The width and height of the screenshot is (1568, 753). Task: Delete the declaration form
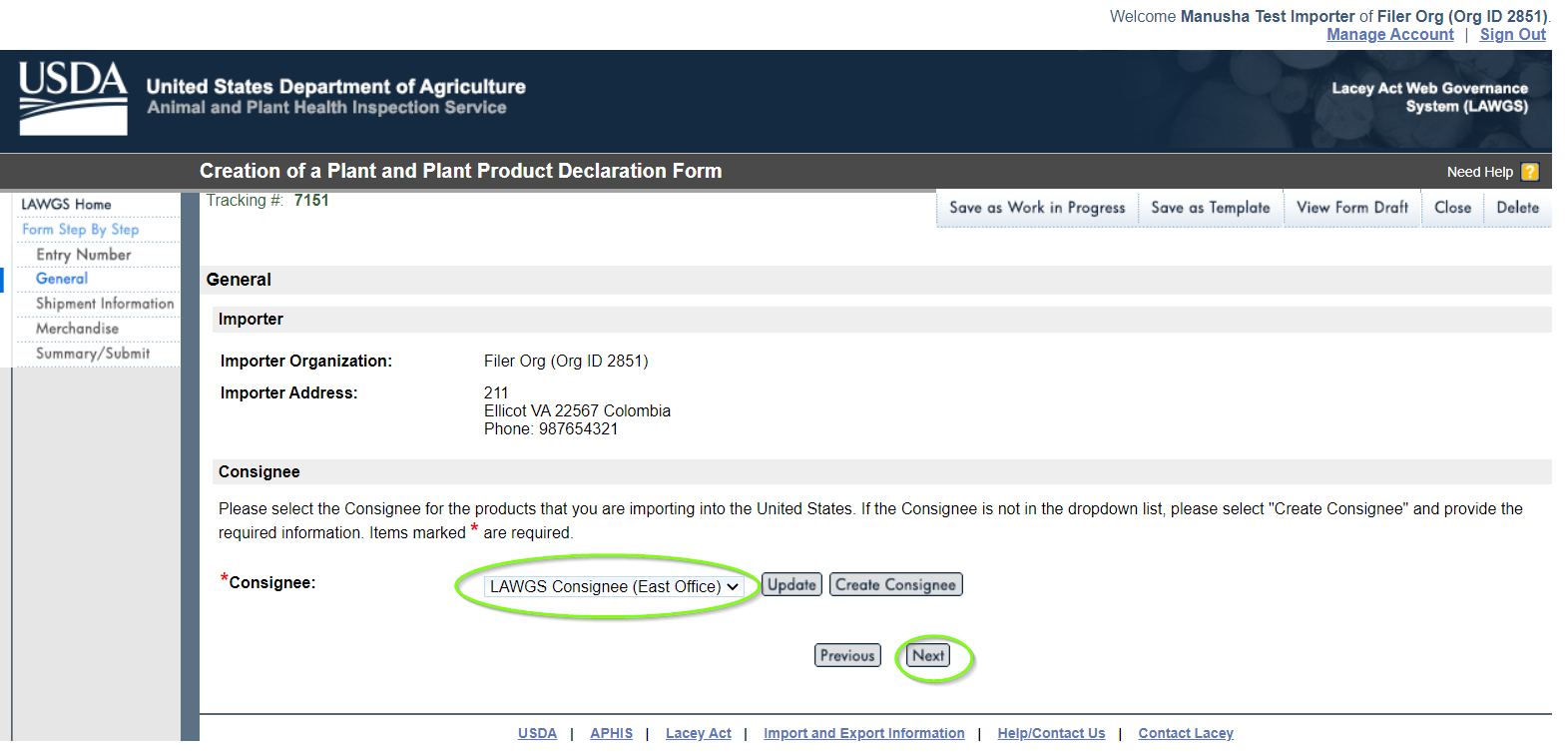pos(1517,208)
